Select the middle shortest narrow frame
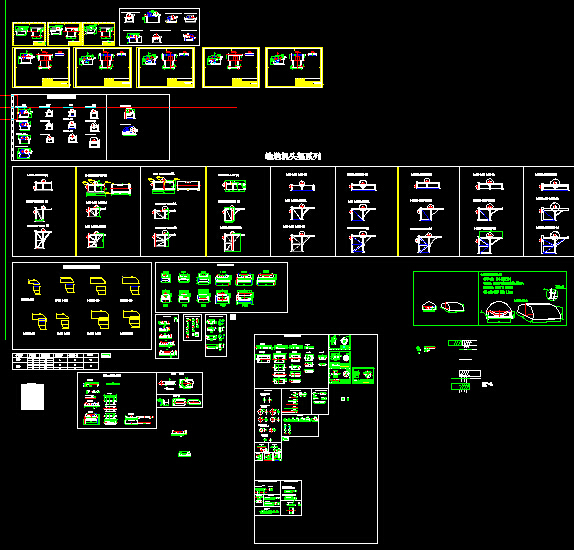 tap(193, 327)
